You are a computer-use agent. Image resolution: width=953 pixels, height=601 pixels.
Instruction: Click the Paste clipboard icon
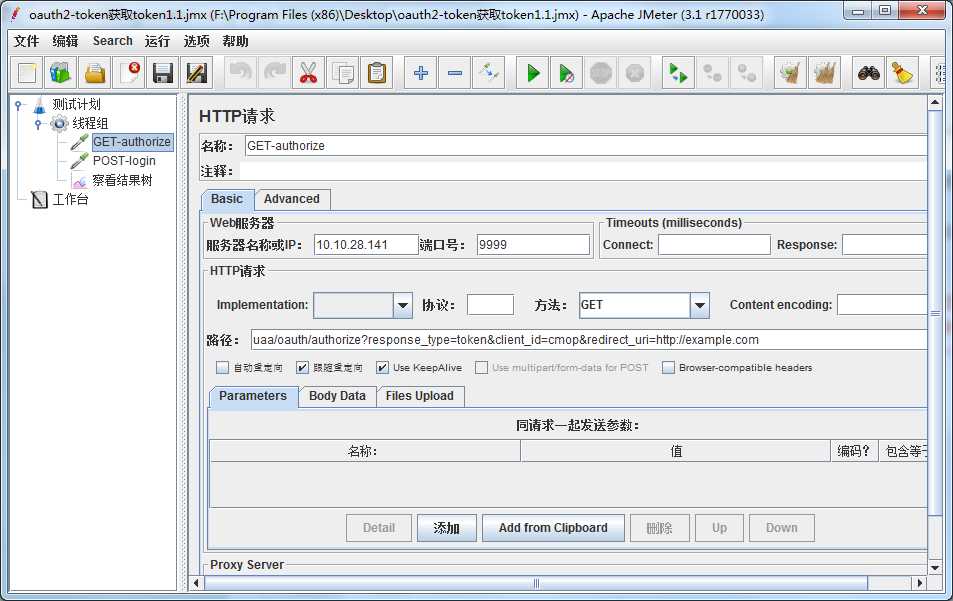coord(377,73)
